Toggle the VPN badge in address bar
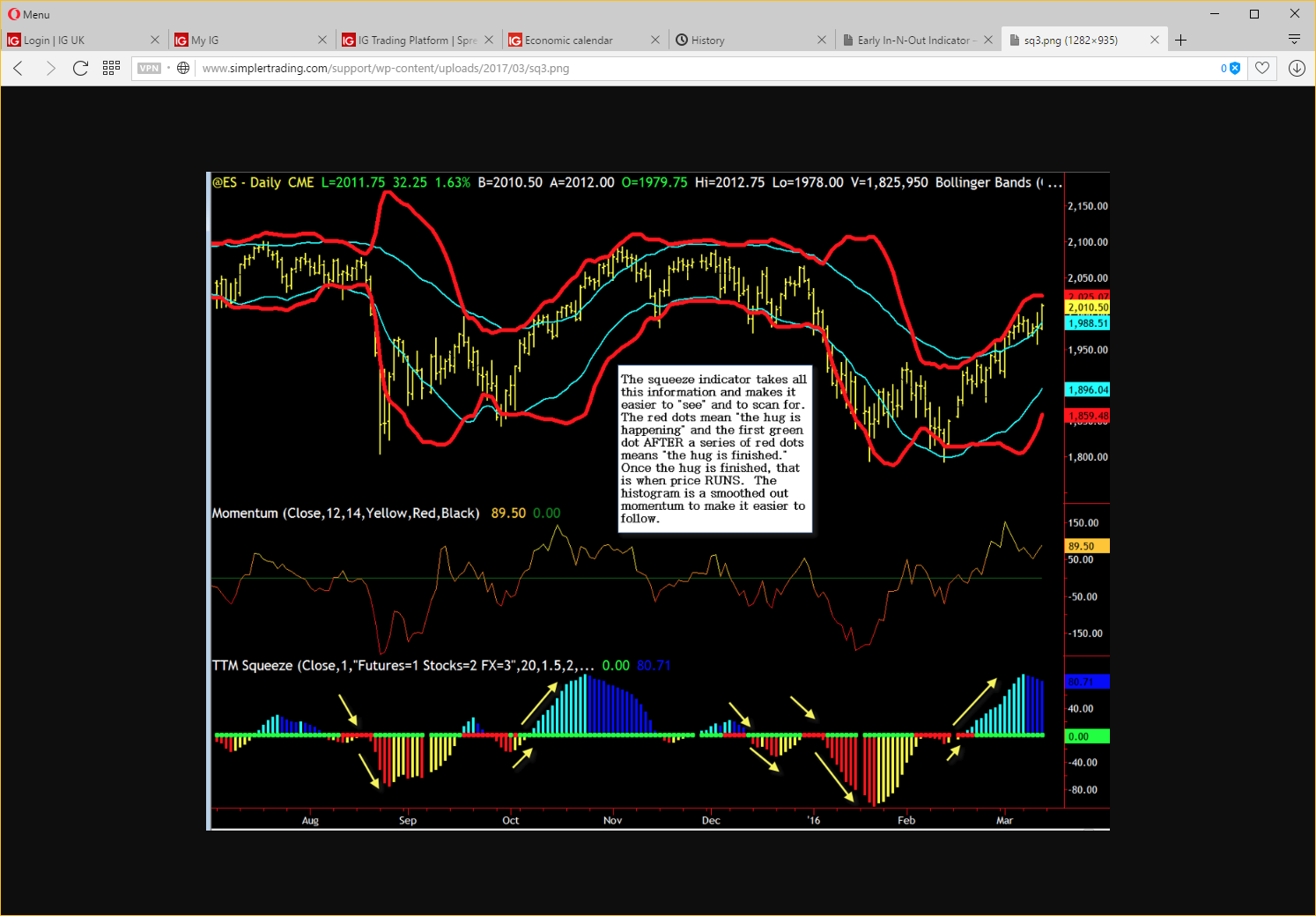Viewport: 1316px width, 916px height. click(149, 68)
